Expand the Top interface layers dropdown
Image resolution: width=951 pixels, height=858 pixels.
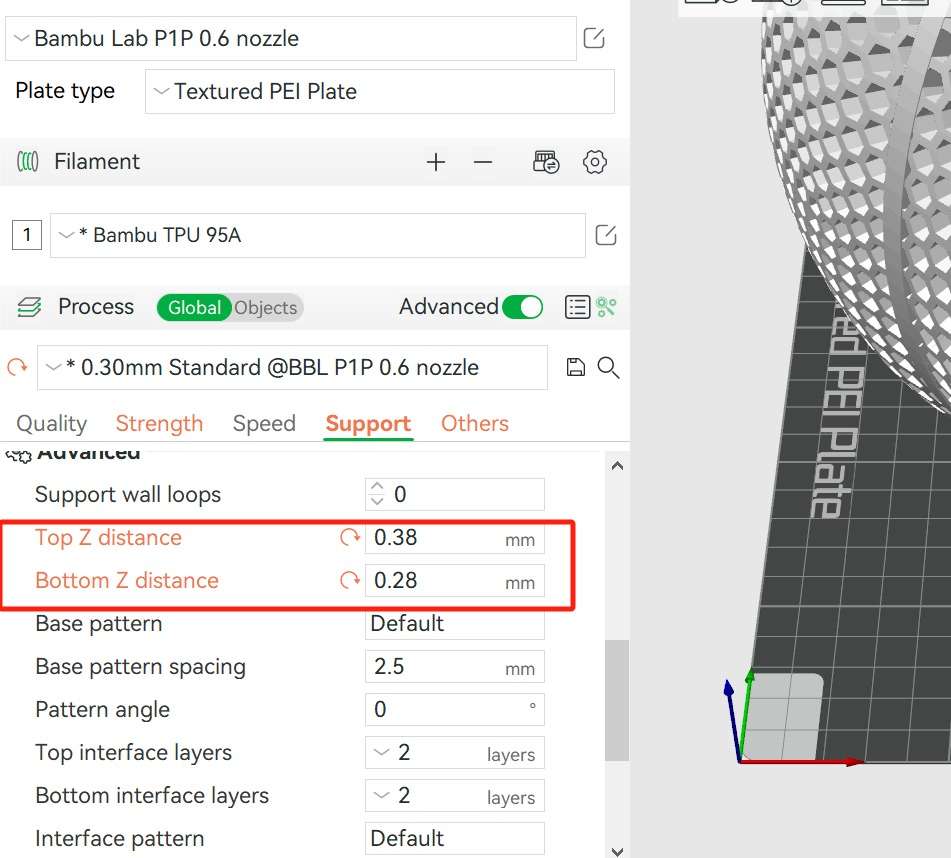click(x=454, y=753)
